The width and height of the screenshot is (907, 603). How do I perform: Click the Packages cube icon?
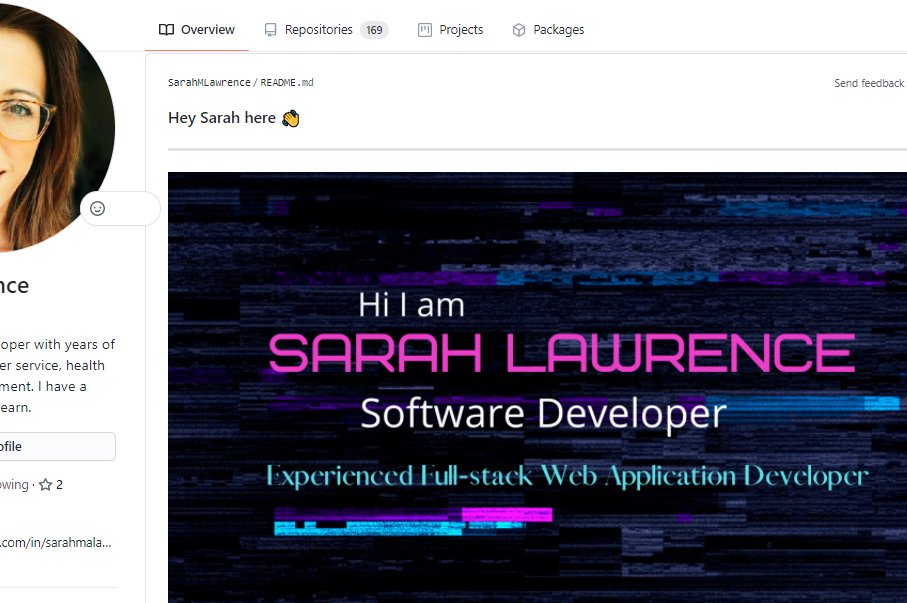pos(519,30)
